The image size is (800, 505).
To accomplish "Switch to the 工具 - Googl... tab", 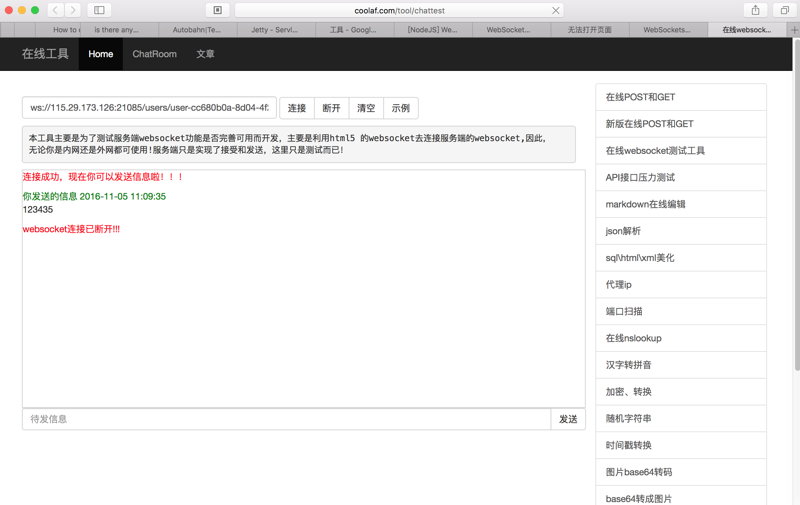I will 355,30.
